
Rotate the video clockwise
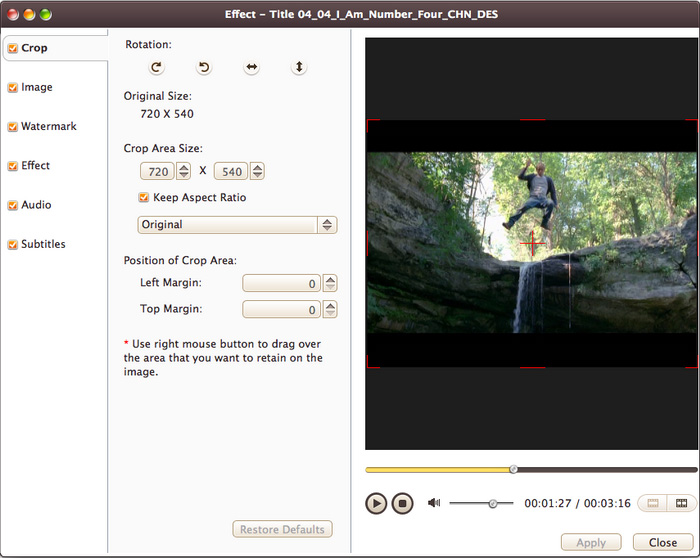156,67
